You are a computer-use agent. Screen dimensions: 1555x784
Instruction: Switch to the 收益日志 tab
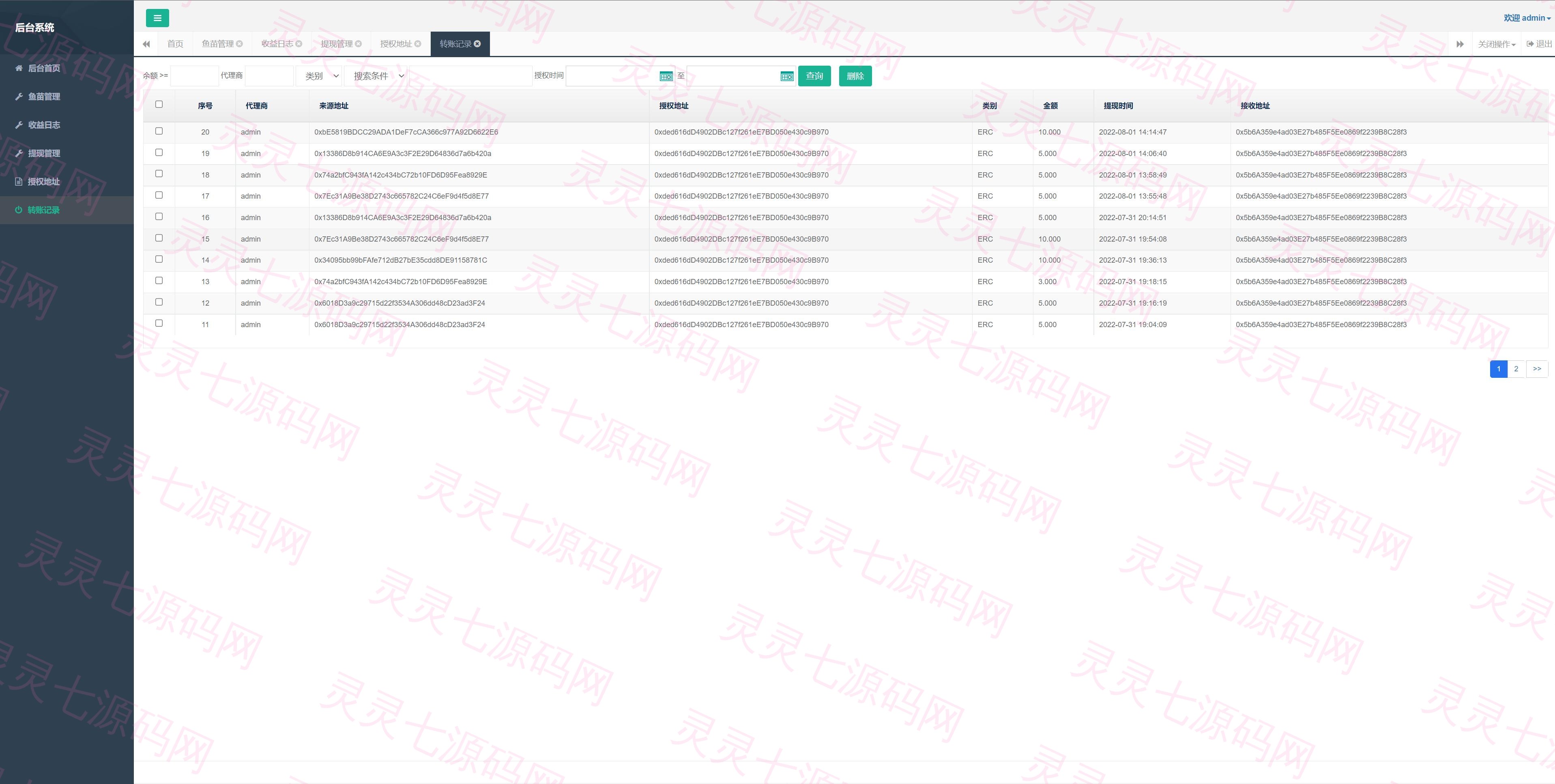click(277, 43)
